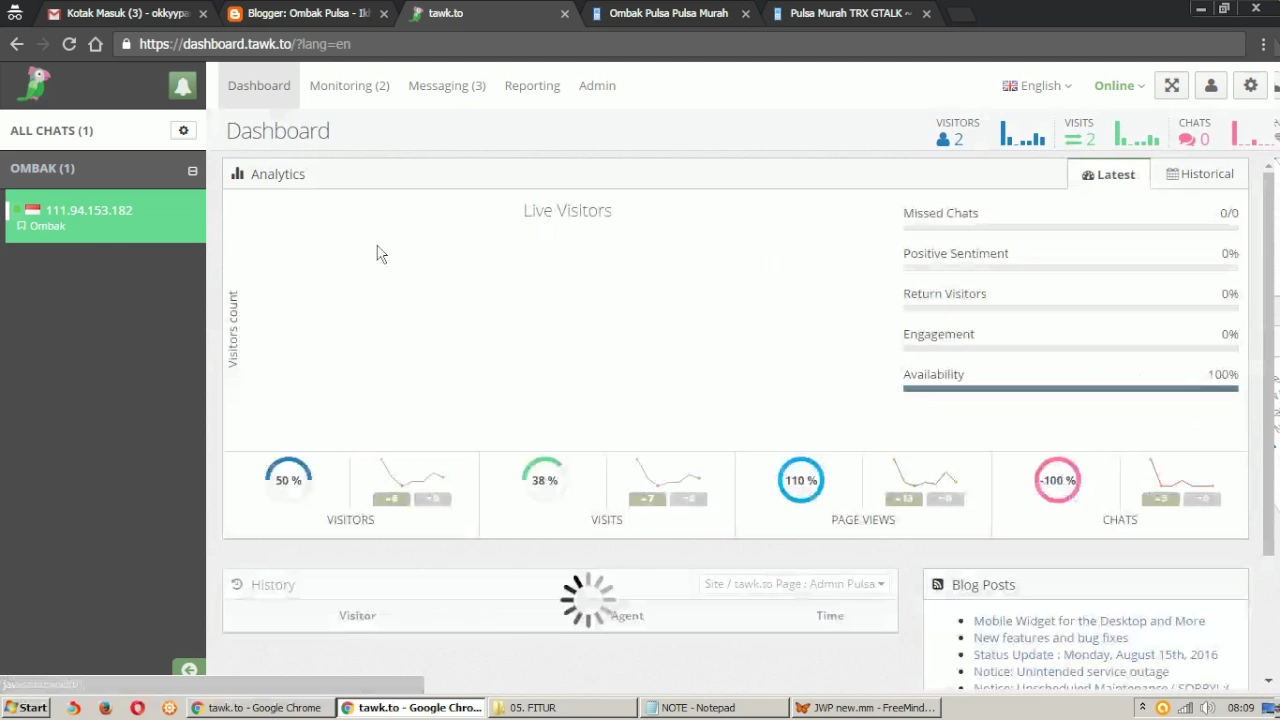This screenshot has height=720, width=1280.
Task: Click the 110 % page views gauge
Action: (801, 480)
